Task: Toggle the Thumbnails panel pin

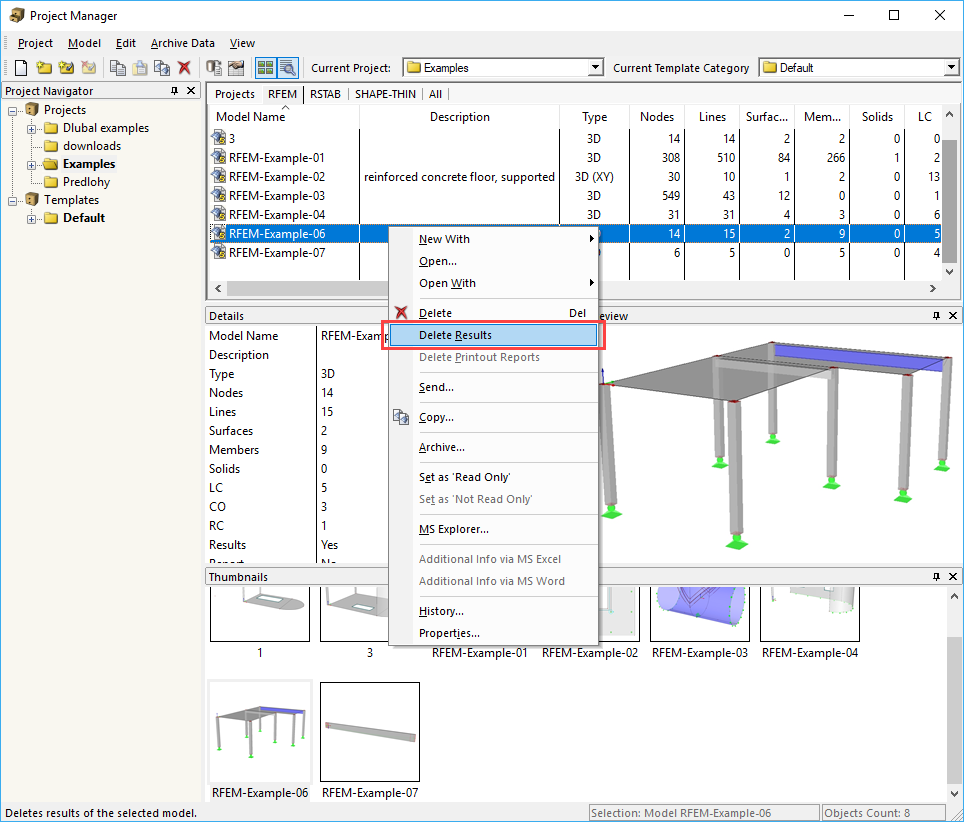Action: click(x=936, y=577)
